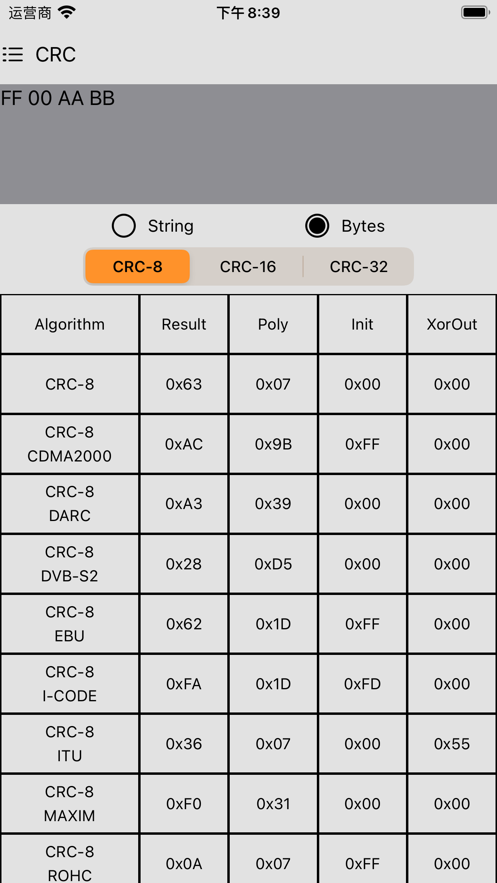This screenshot has width=497, height=883.
Task: Click the Result column header
Action: click(184, 324)
